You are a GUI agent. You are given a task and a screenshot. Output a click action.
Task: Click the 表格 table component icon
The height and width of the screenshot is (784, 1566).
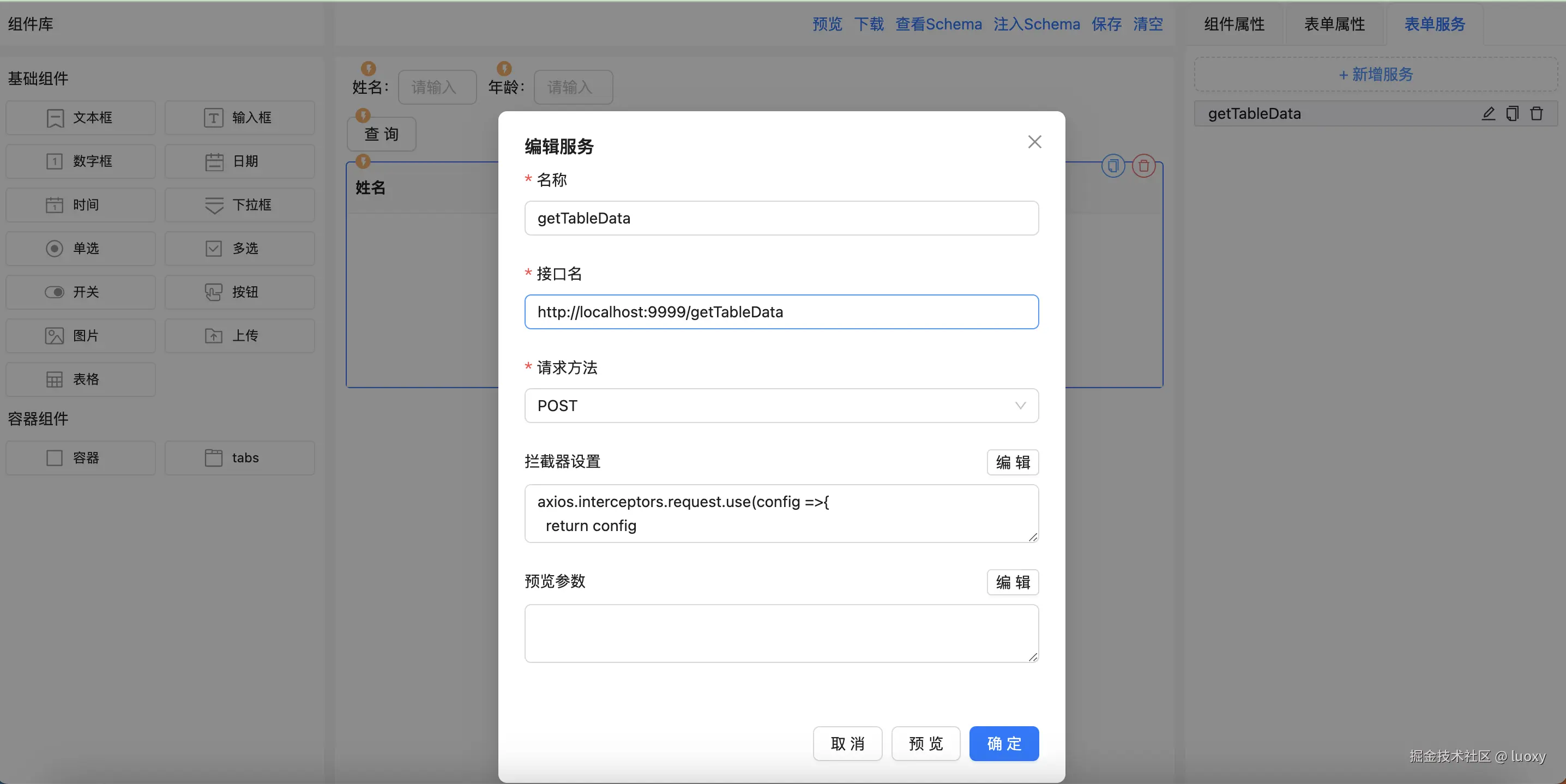point(55,380)
